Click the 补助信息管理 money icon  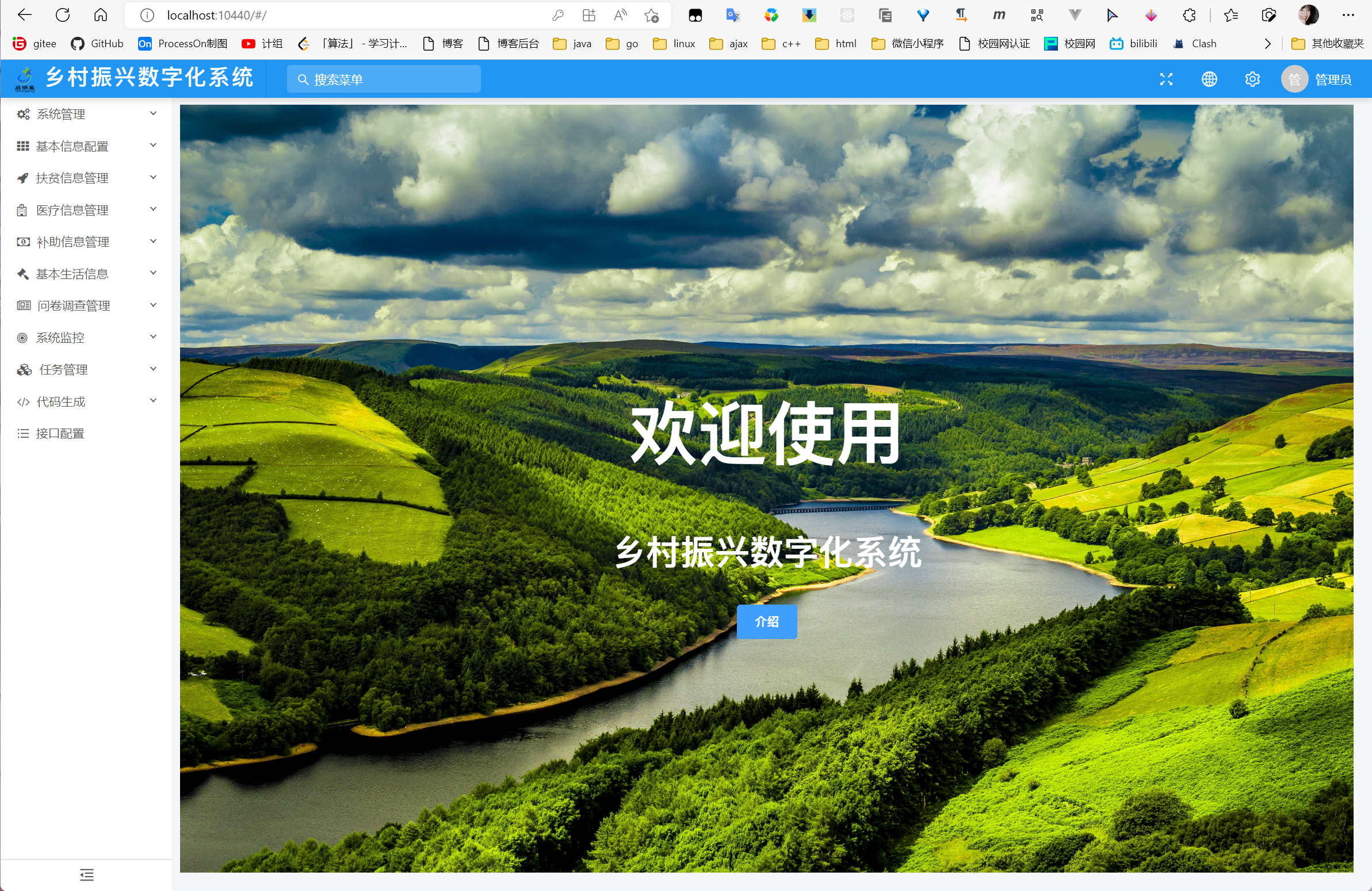(x=23, y=242)
